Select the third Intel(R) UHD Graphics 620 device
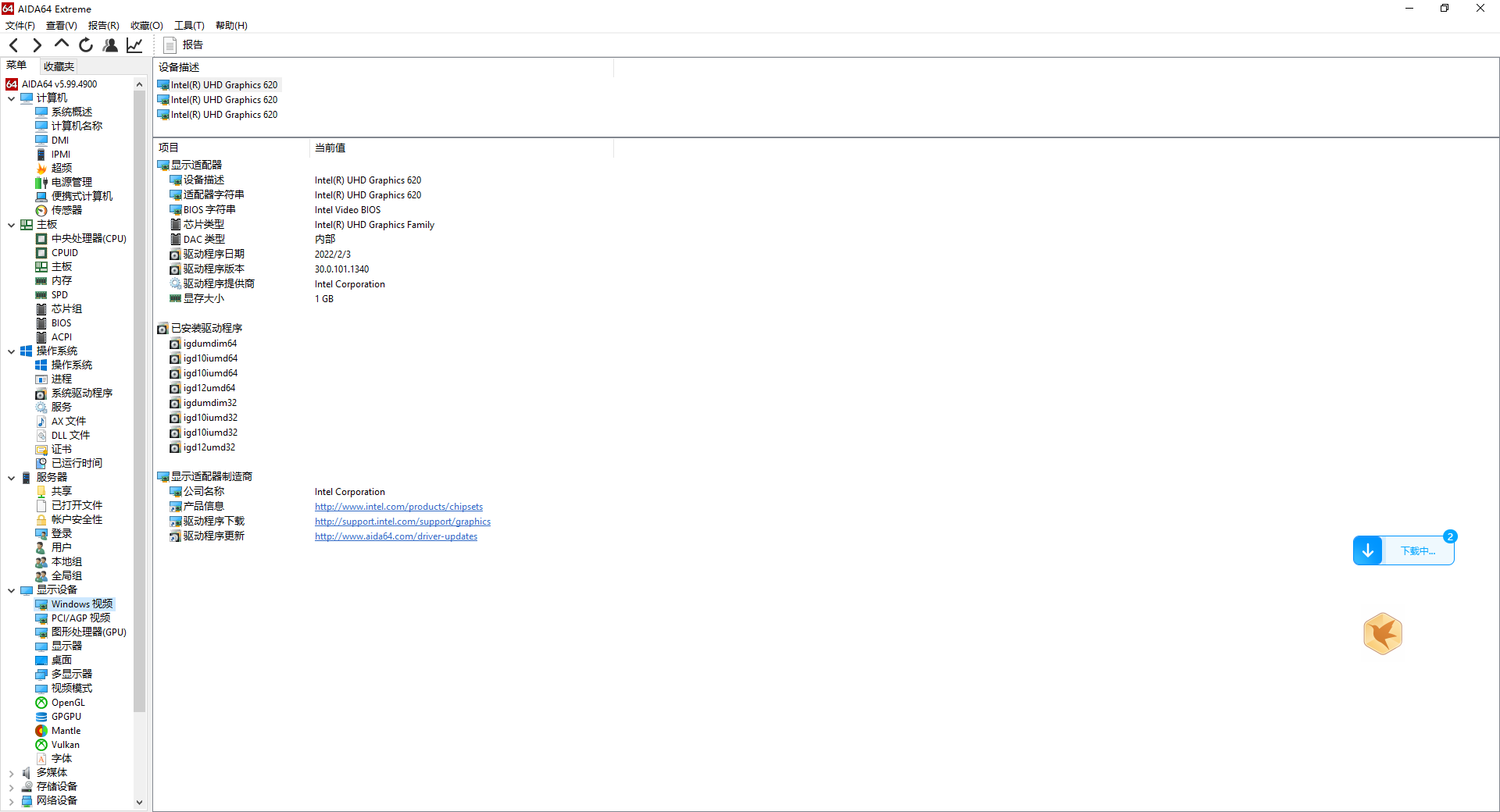Viewport: 1500px width, 812px height. pos(217,115)
